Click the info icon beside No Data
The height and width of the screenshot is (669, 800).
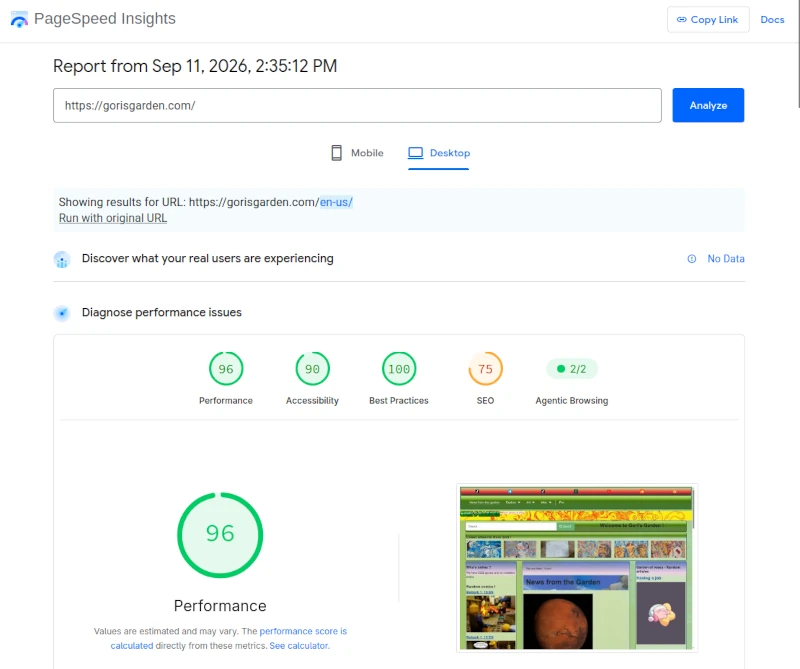pos(691,259)
